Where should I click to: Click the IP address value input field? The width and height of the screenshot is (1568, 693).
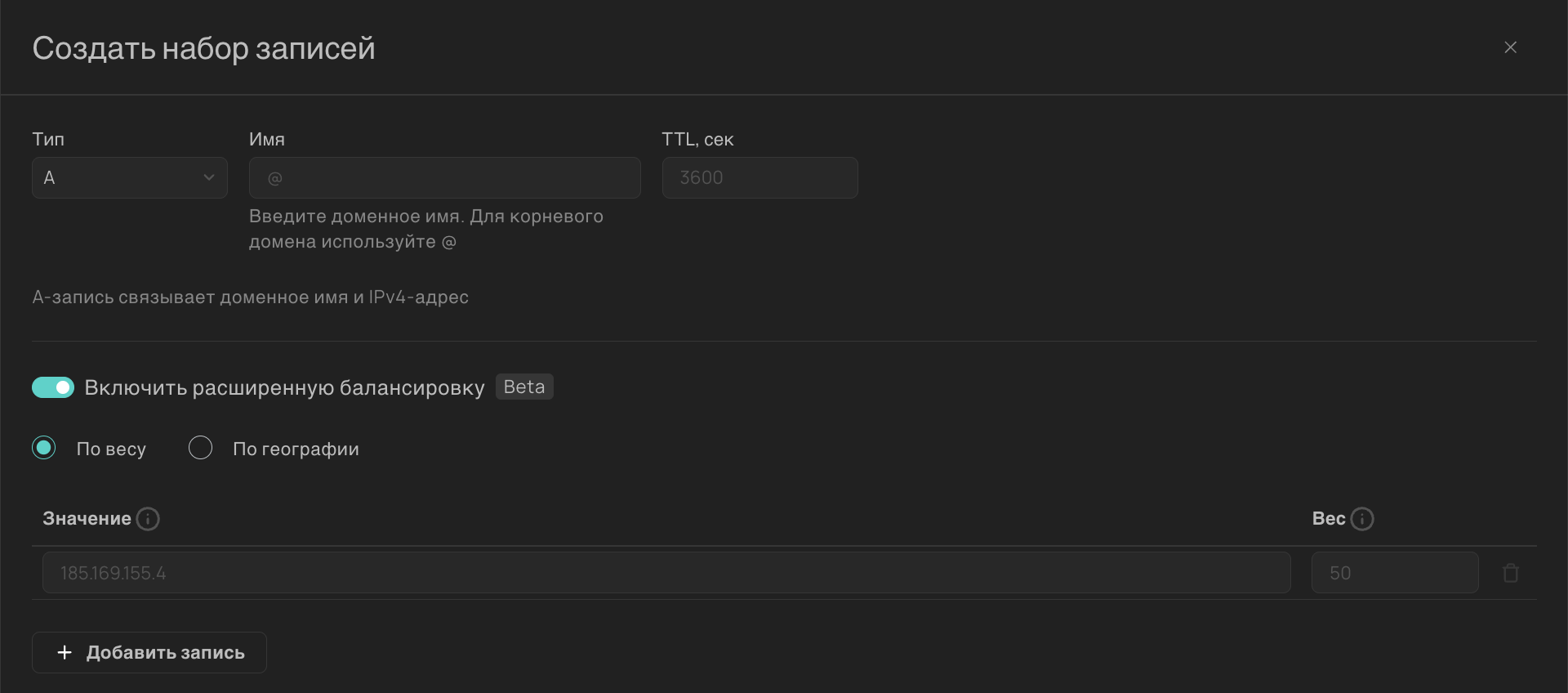pos(666,573)
